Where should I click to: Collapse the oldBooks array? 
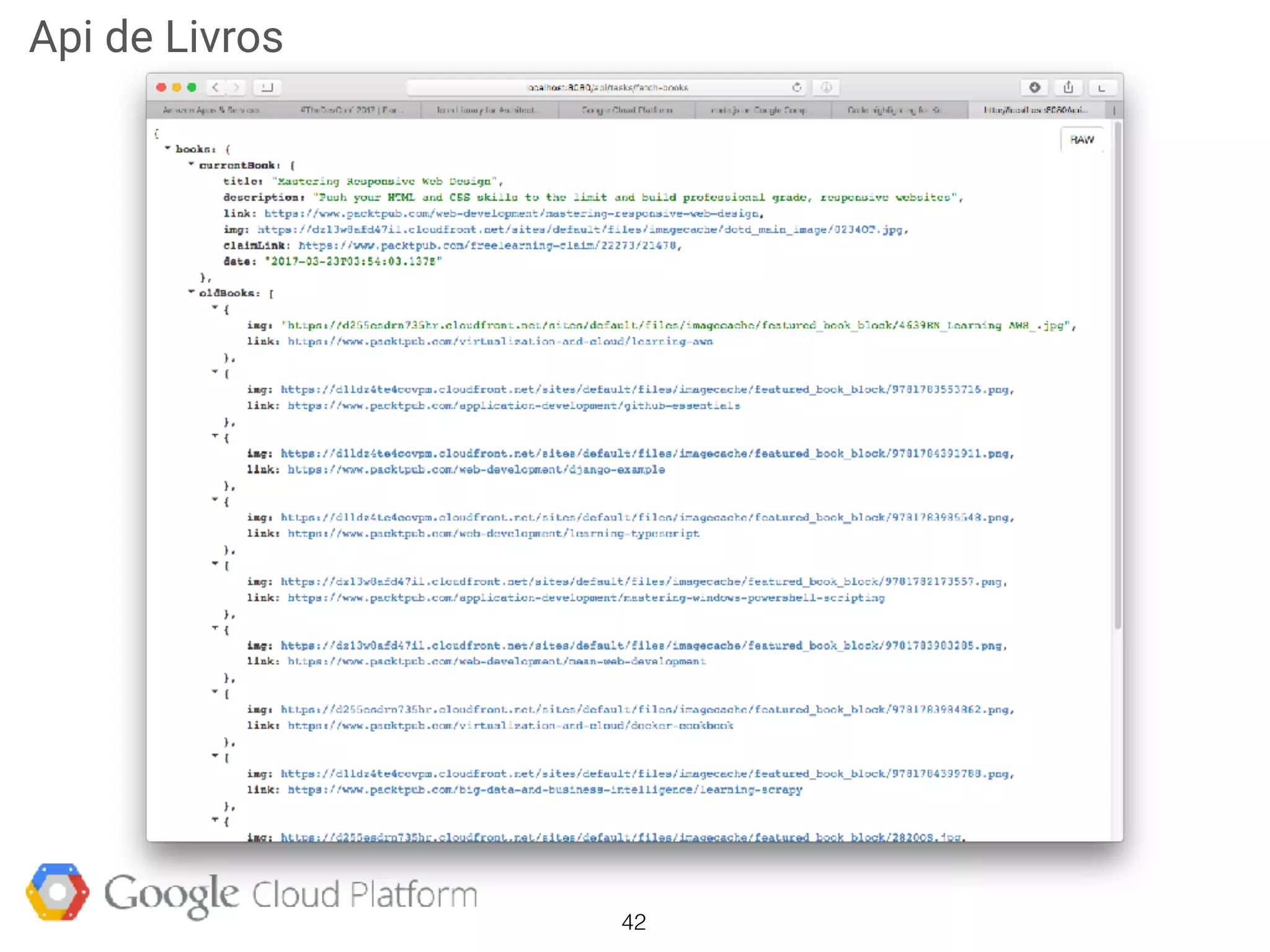click(191, 291)
